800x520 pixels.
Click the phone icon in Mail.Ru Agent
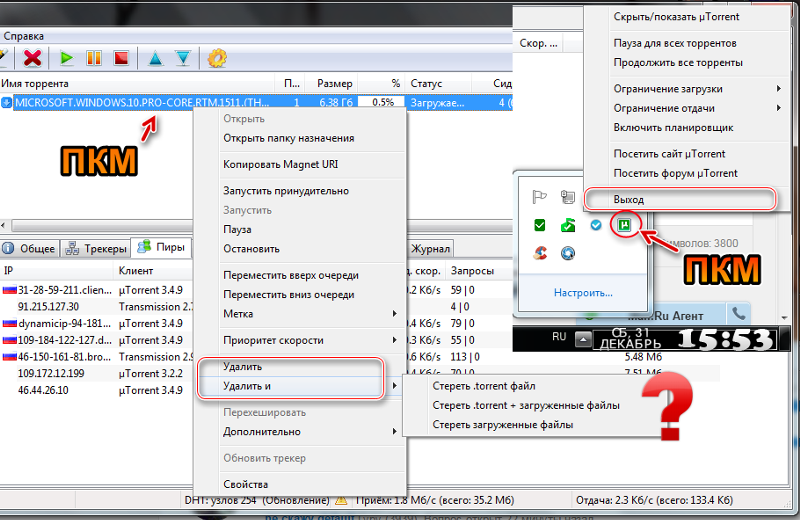pyautogui.click(x=738, y=314)
